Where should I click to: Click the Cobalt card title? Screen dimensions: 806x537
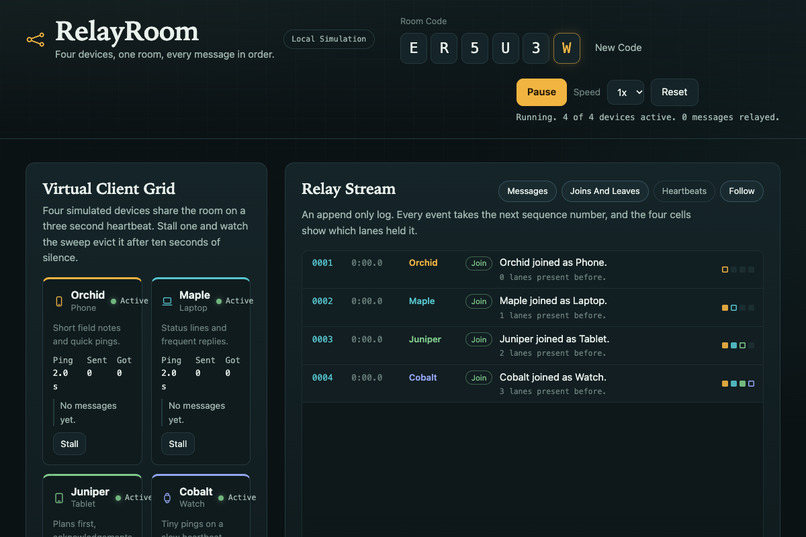click(x=196, y=492)
